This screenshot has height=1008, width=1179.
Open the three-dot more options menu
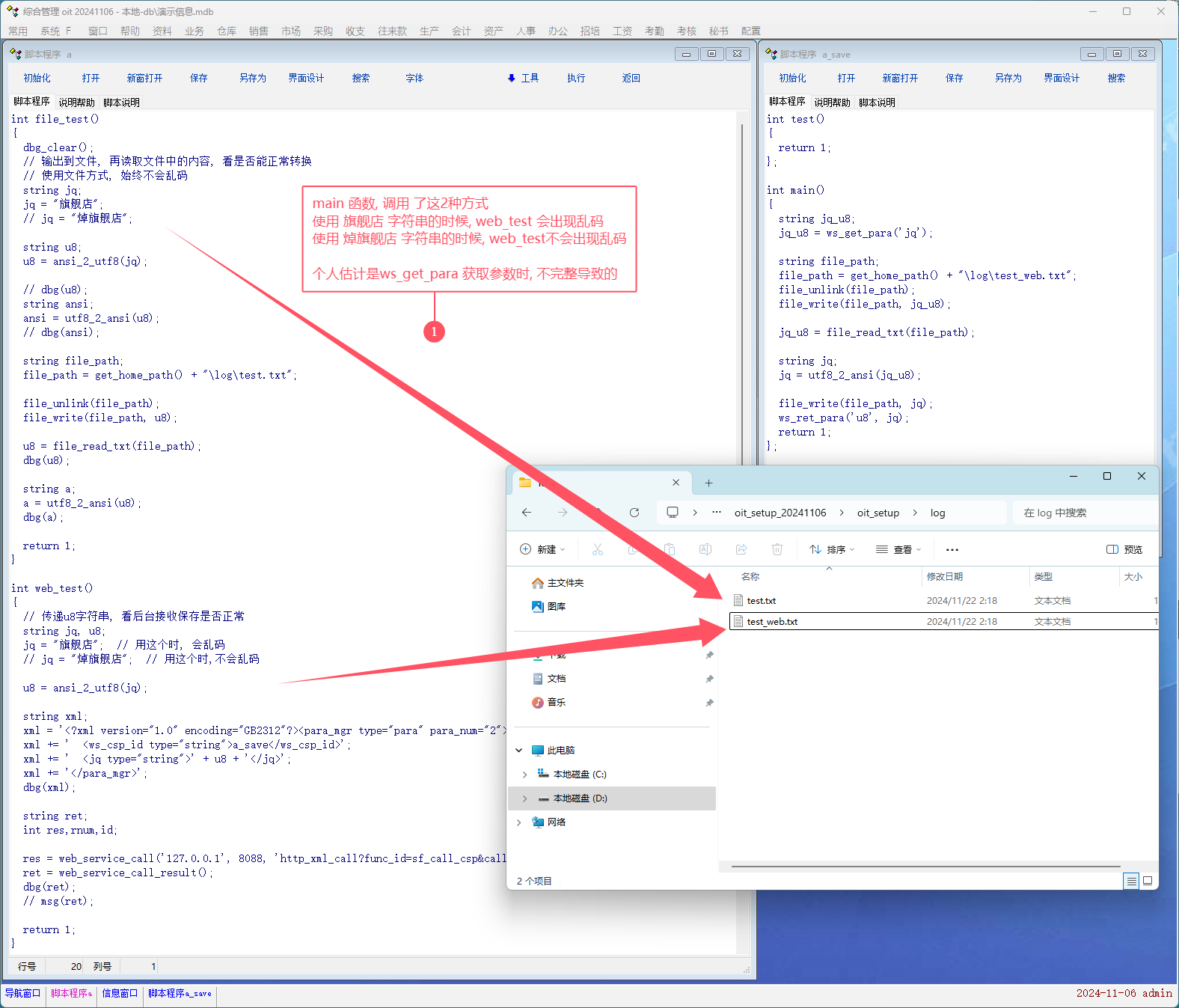click(952, 549)
